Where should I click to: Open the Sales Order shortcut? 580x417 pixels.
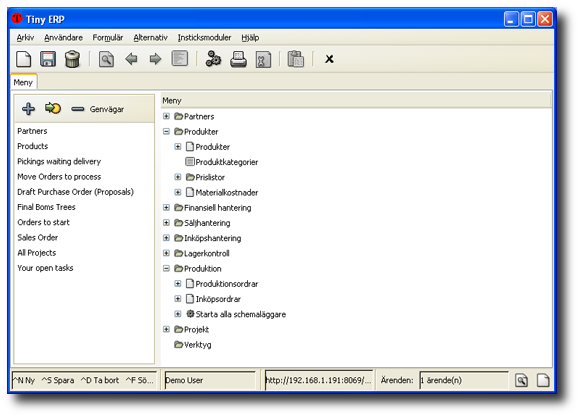(38, 238)
